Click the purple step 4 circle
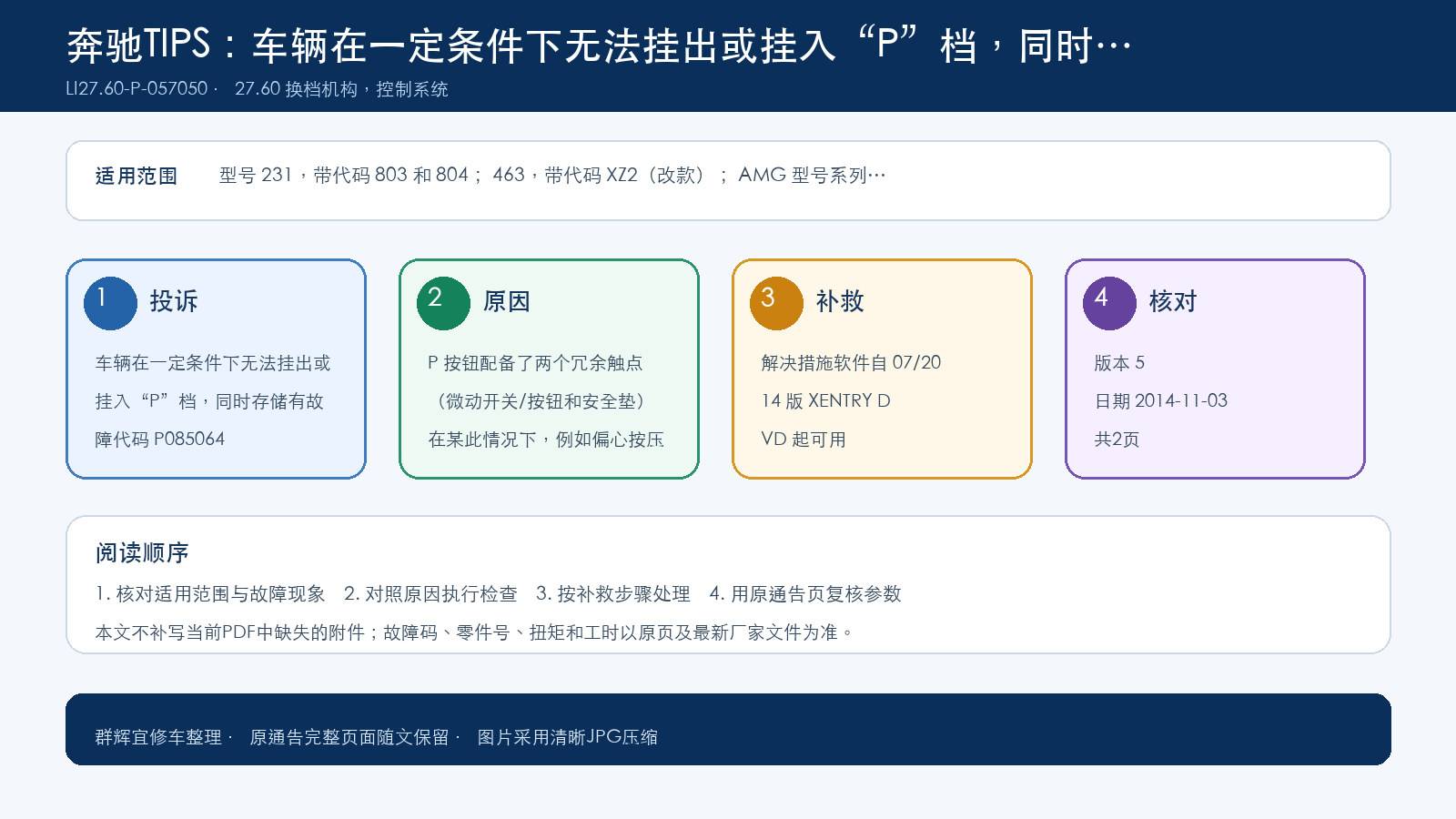Screen dimensions: 1456x819 (1109, 303)
